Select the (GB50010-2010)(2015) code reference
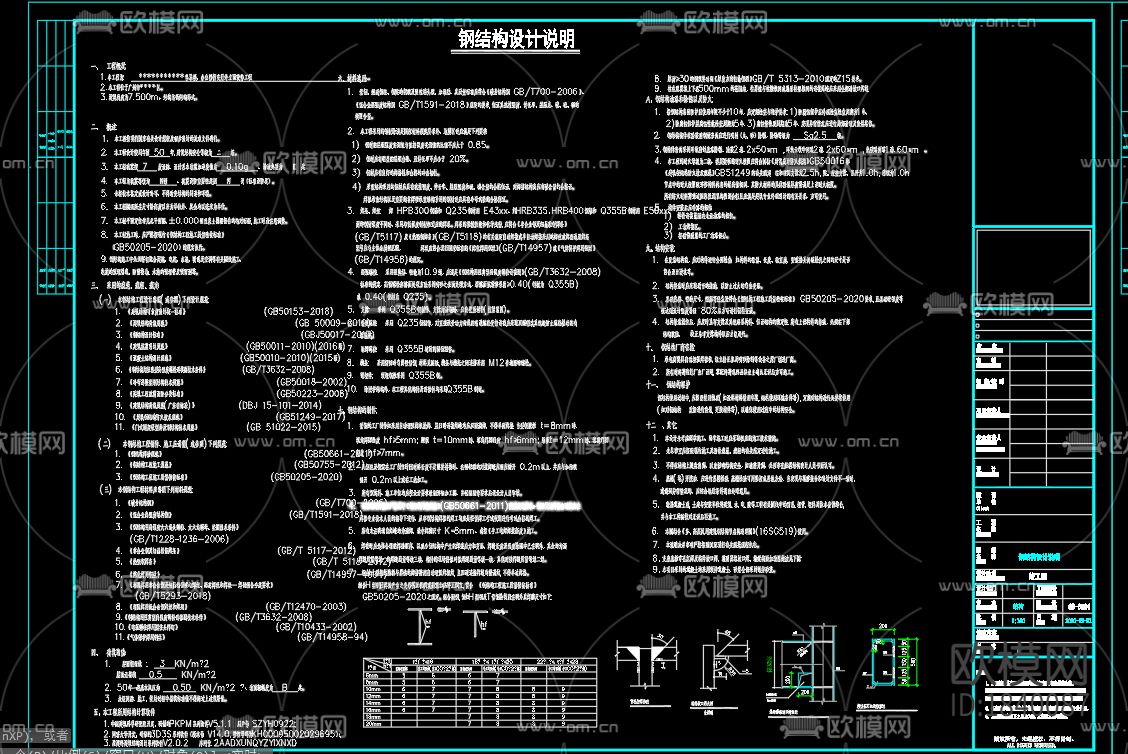The image size is (1128, 754). click(x=291, y=358)
